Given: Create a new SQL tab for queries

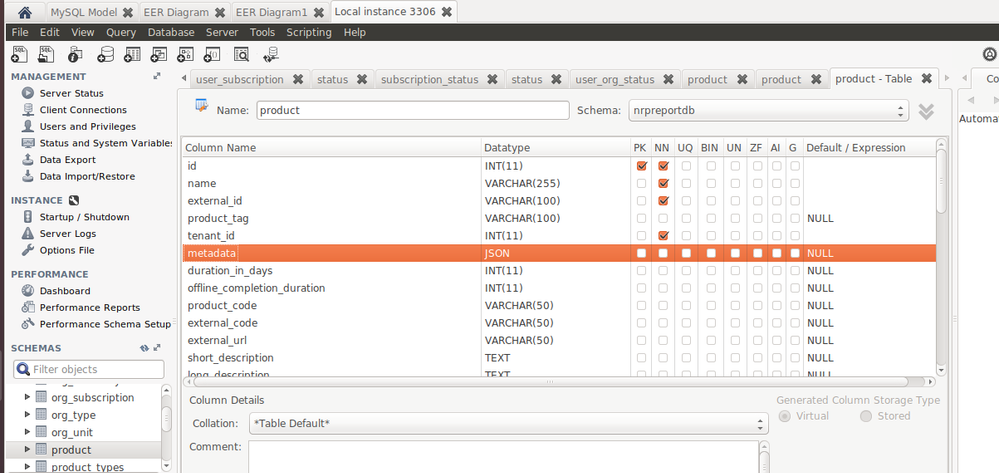Looking at the screenshot, I should click(x=19, y=55).
